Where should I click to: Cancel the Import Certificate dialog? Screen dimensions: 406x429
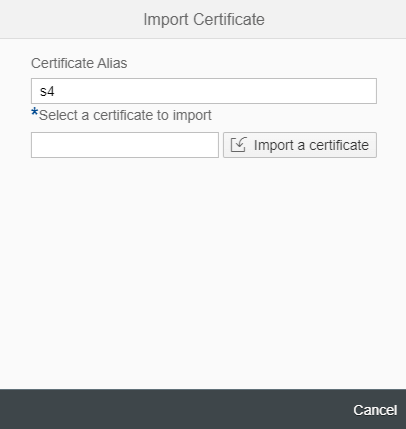click(375, 410)
